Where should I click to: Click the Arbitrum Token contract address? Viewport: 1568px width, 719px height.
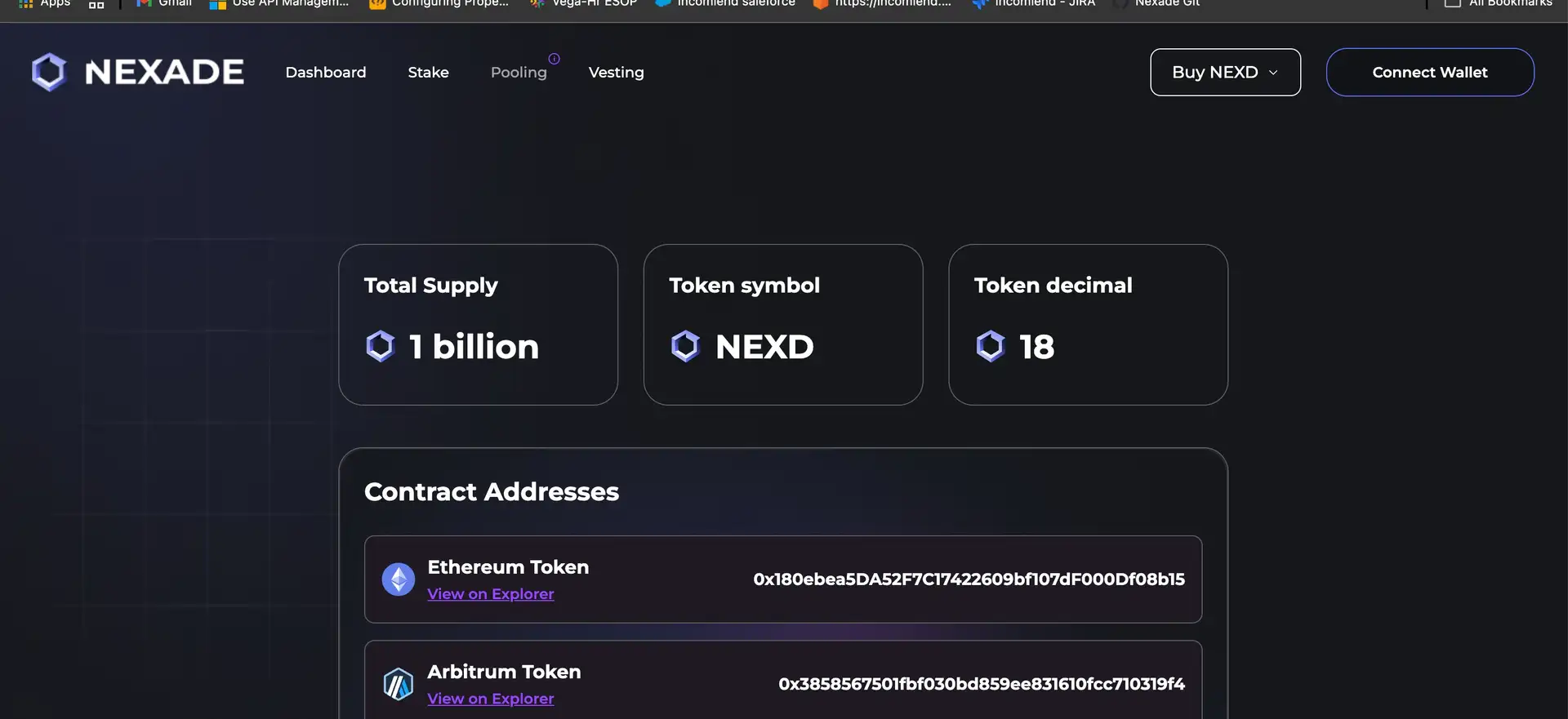tap(981, 684)
